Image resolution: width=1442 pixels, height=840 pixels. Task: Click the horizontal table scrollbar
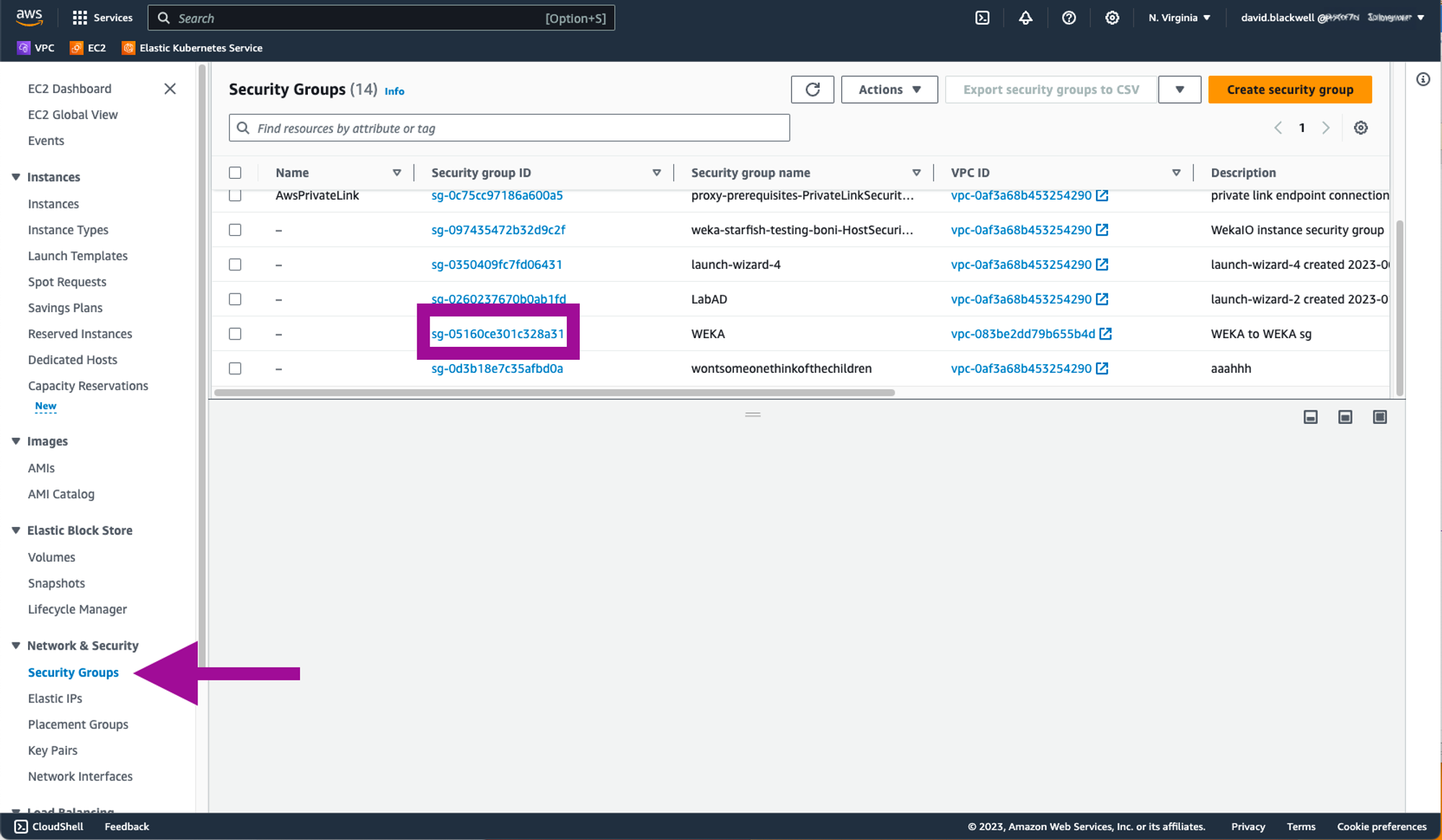pyautogui.click(x=554, y=393)
